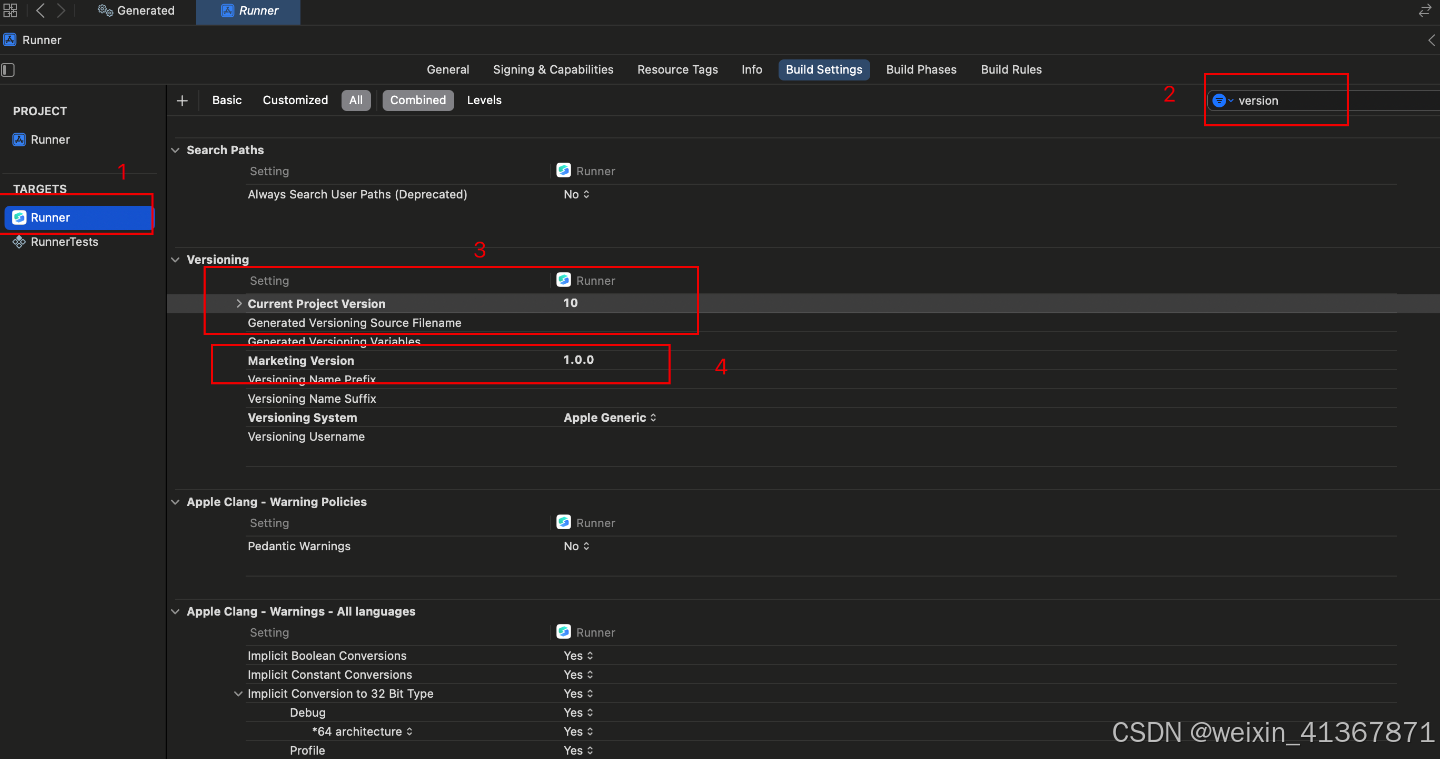1440x759 pixels.
Task: Click Runner breadcrumb label at top
Action: [42, 40]
